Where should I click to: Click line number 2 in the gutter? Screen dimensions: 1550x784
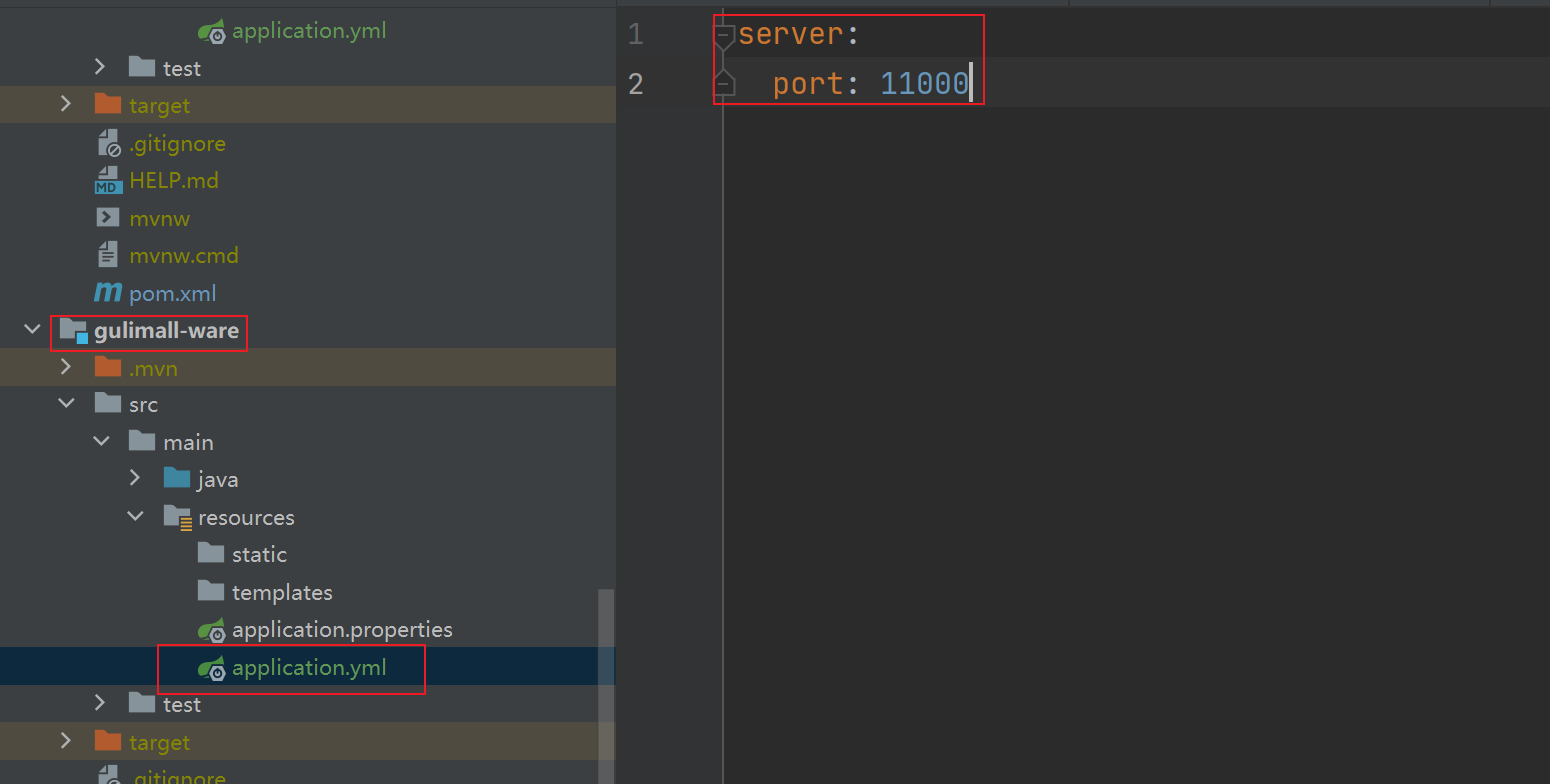pyautogui.click(x=636, y=83)
